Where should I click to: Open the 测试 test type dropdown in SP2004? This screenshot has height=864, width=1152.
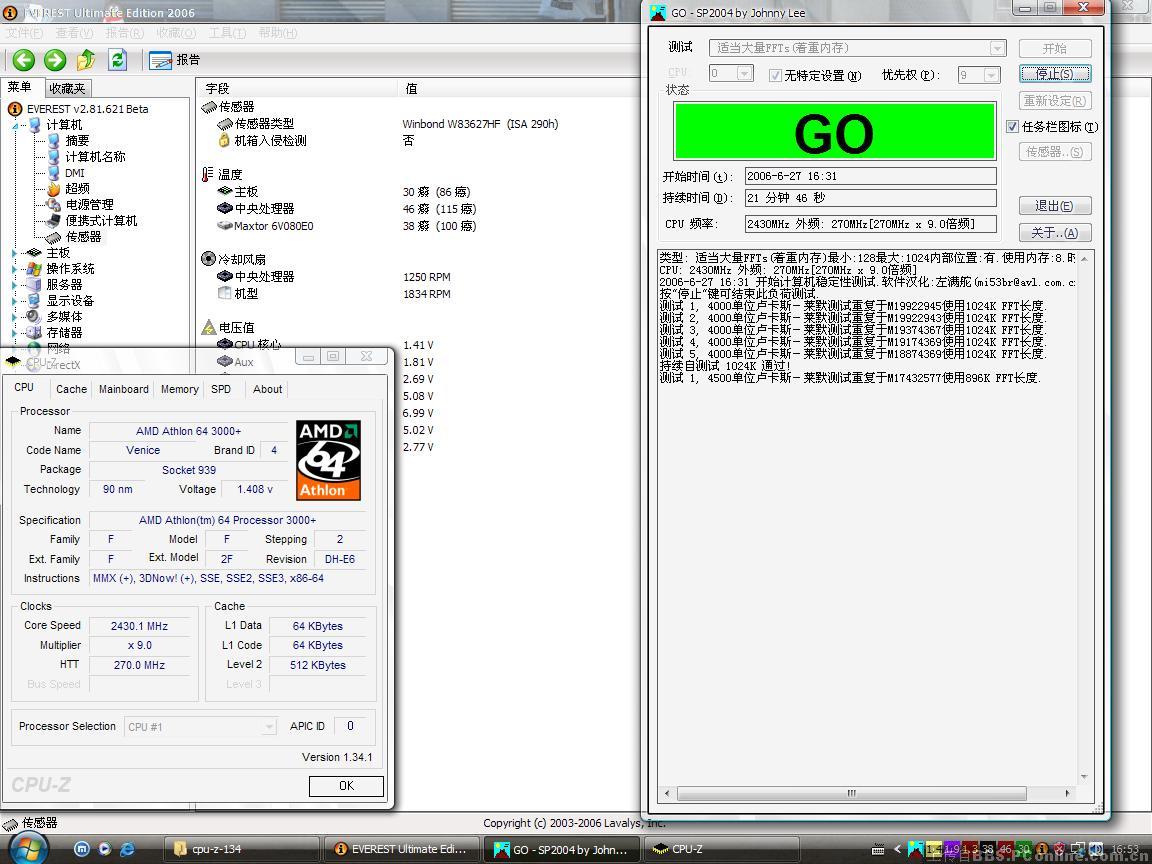857,48
